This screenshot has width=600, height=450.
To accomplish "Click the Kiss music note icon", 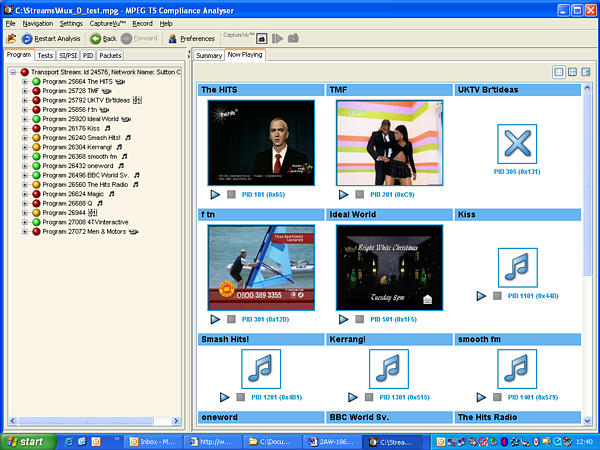I will [517, 267].
